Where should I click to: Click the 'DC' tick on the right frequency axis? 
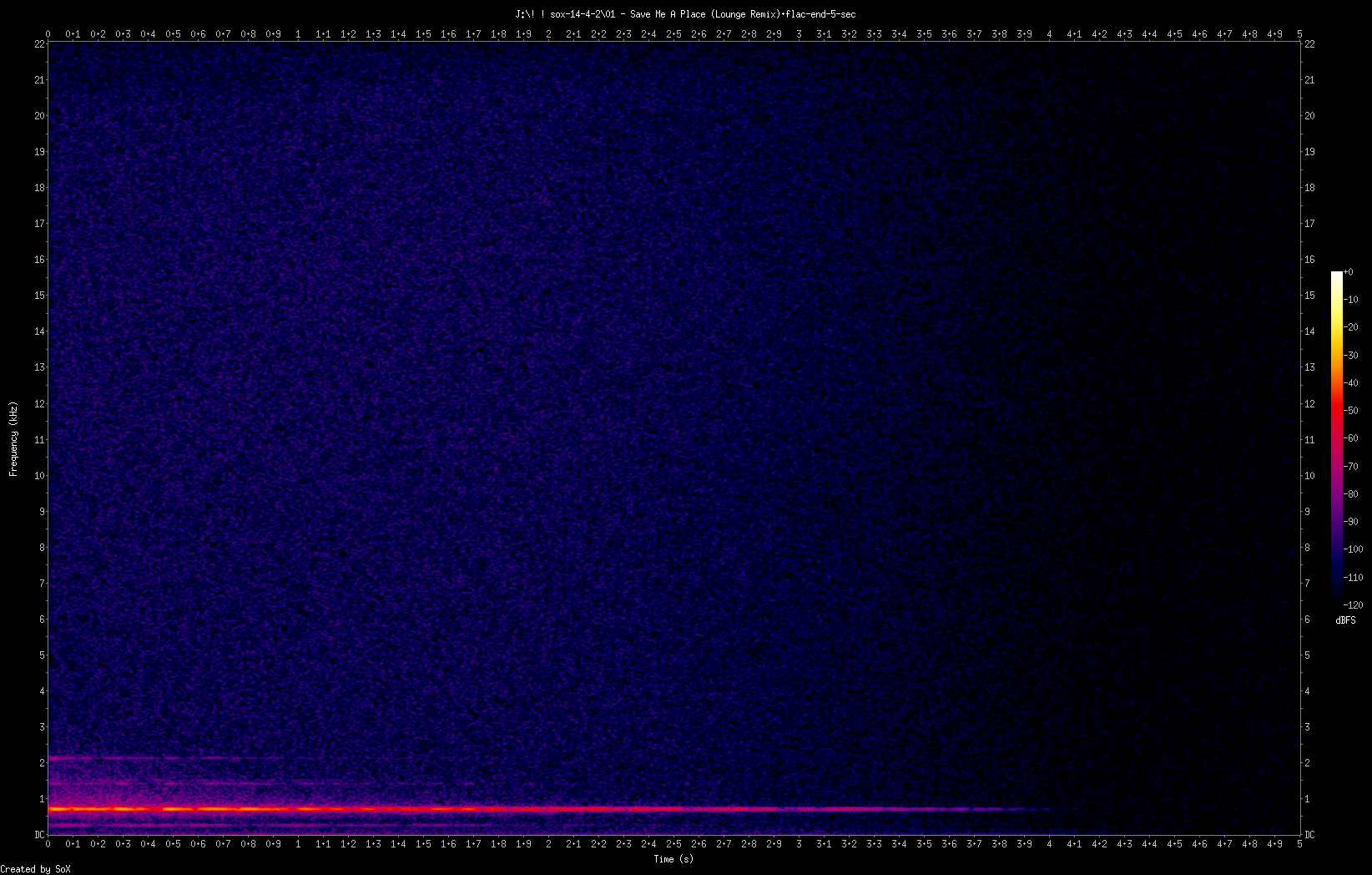coord(1310,835)
